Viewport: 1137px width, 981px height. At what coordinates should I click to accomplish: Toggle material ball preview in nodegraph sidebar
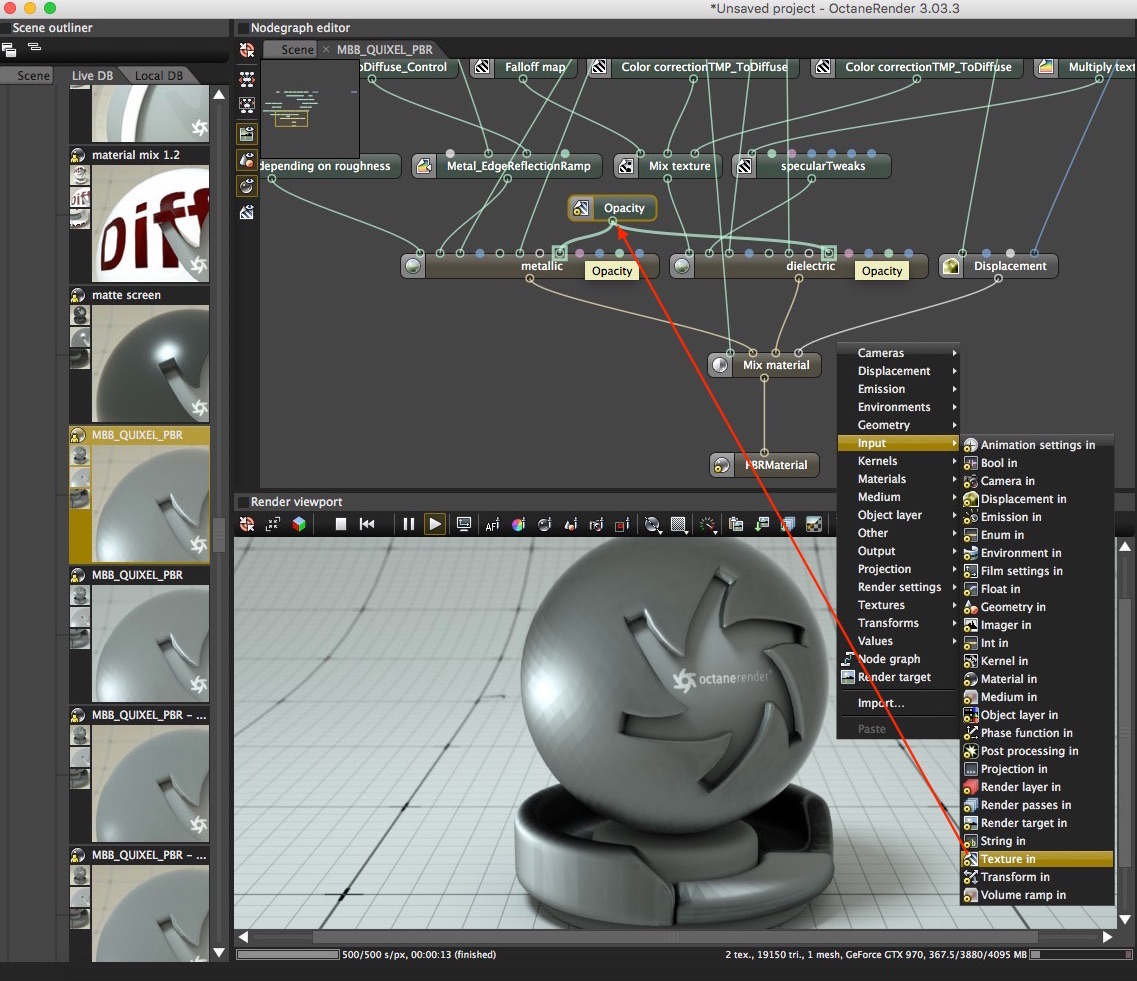(247, 186)
